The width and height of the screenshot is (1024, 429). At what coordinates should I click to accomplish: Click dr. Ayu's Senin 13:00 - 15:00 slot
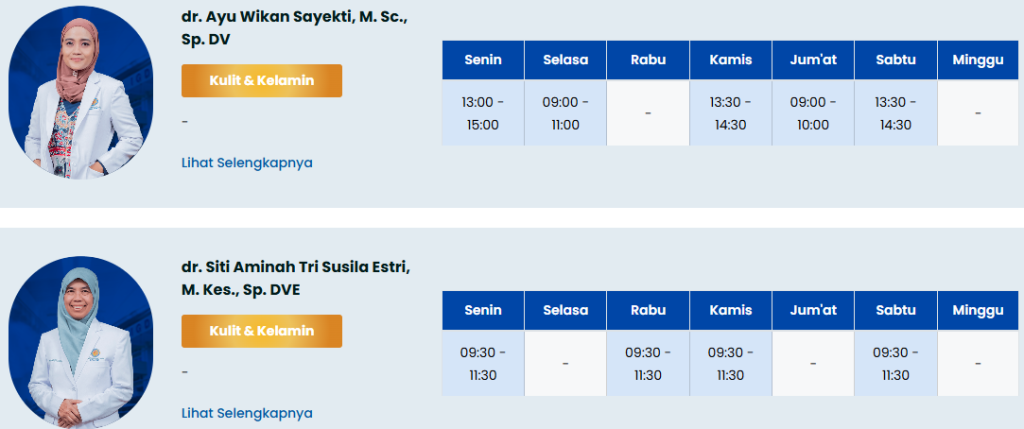click(x=483, y=113)
